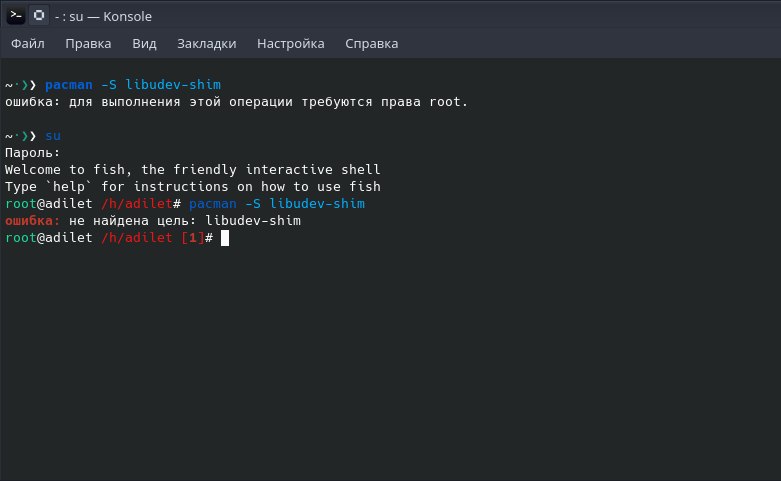
Task: Open the Правка menu
Action: (88, 44)
